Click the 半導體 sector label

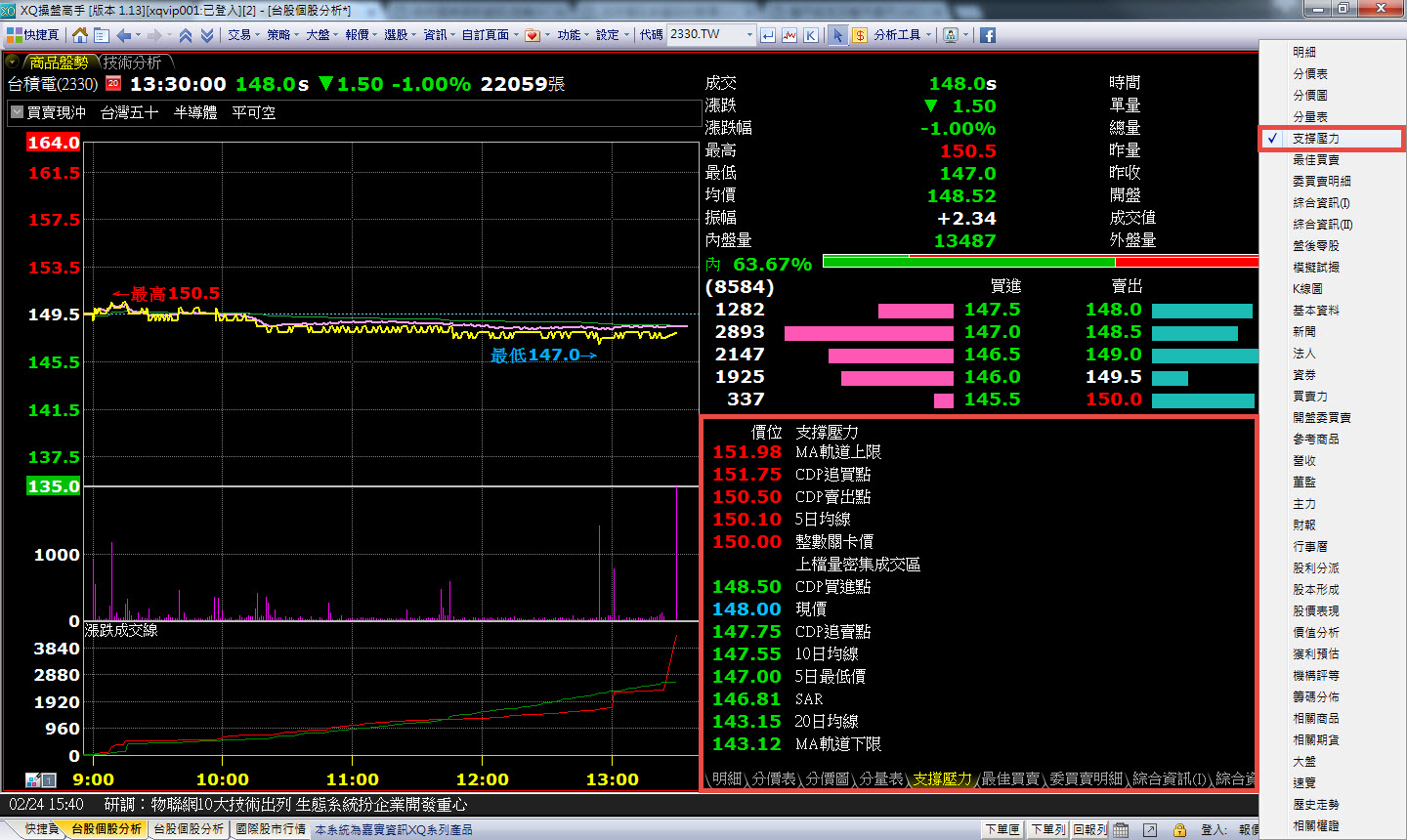point(195,112)
